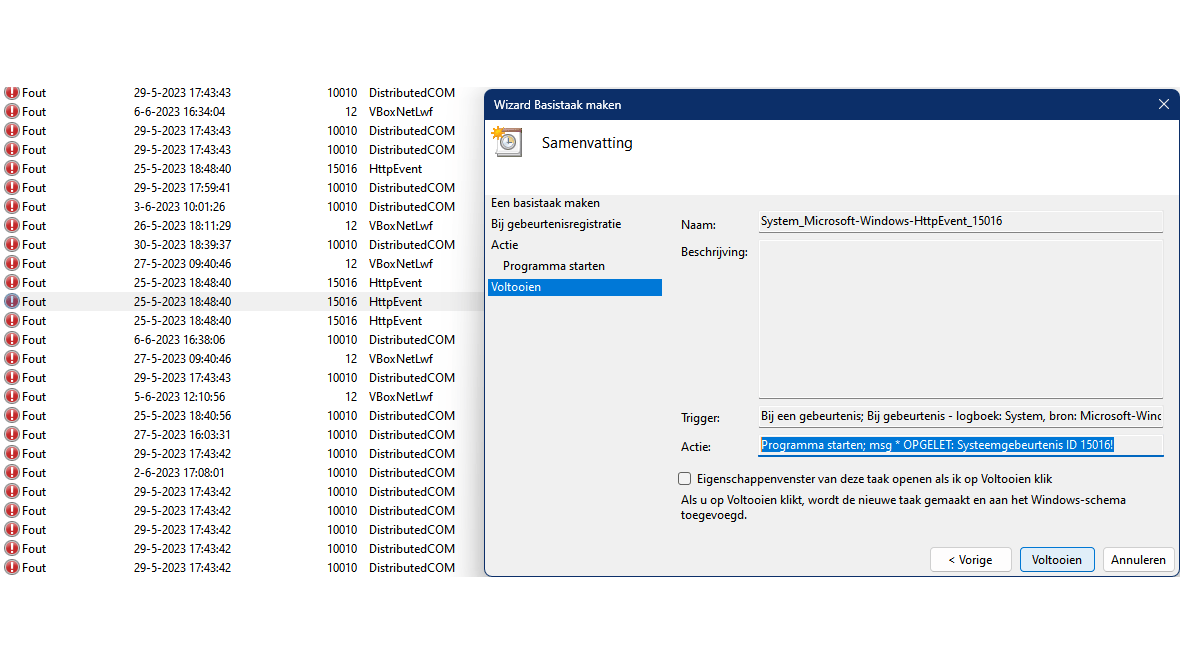The height and width of the screenshot is (664, 1180).
Task: Select the Bij gebeurtenisregistratie wizard step
Action: [559, 223]
